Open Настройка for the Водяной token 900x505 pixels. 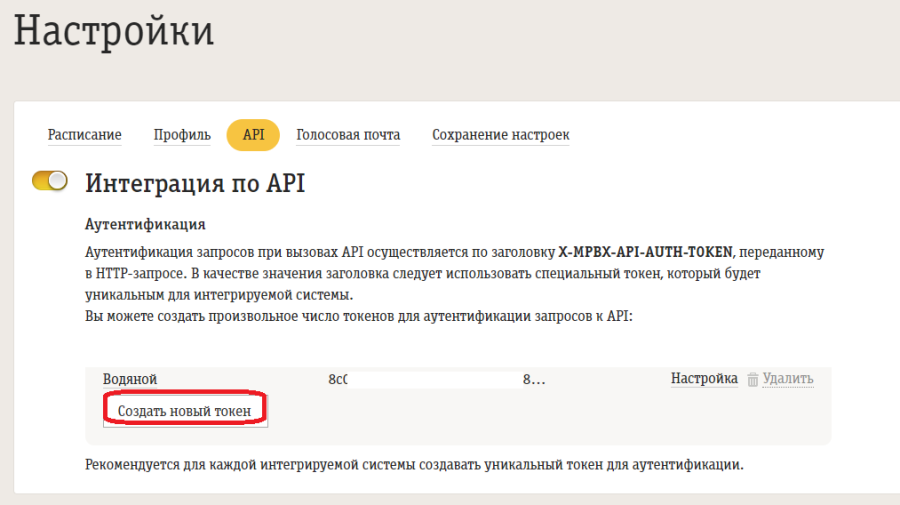(x=704, y=379)
